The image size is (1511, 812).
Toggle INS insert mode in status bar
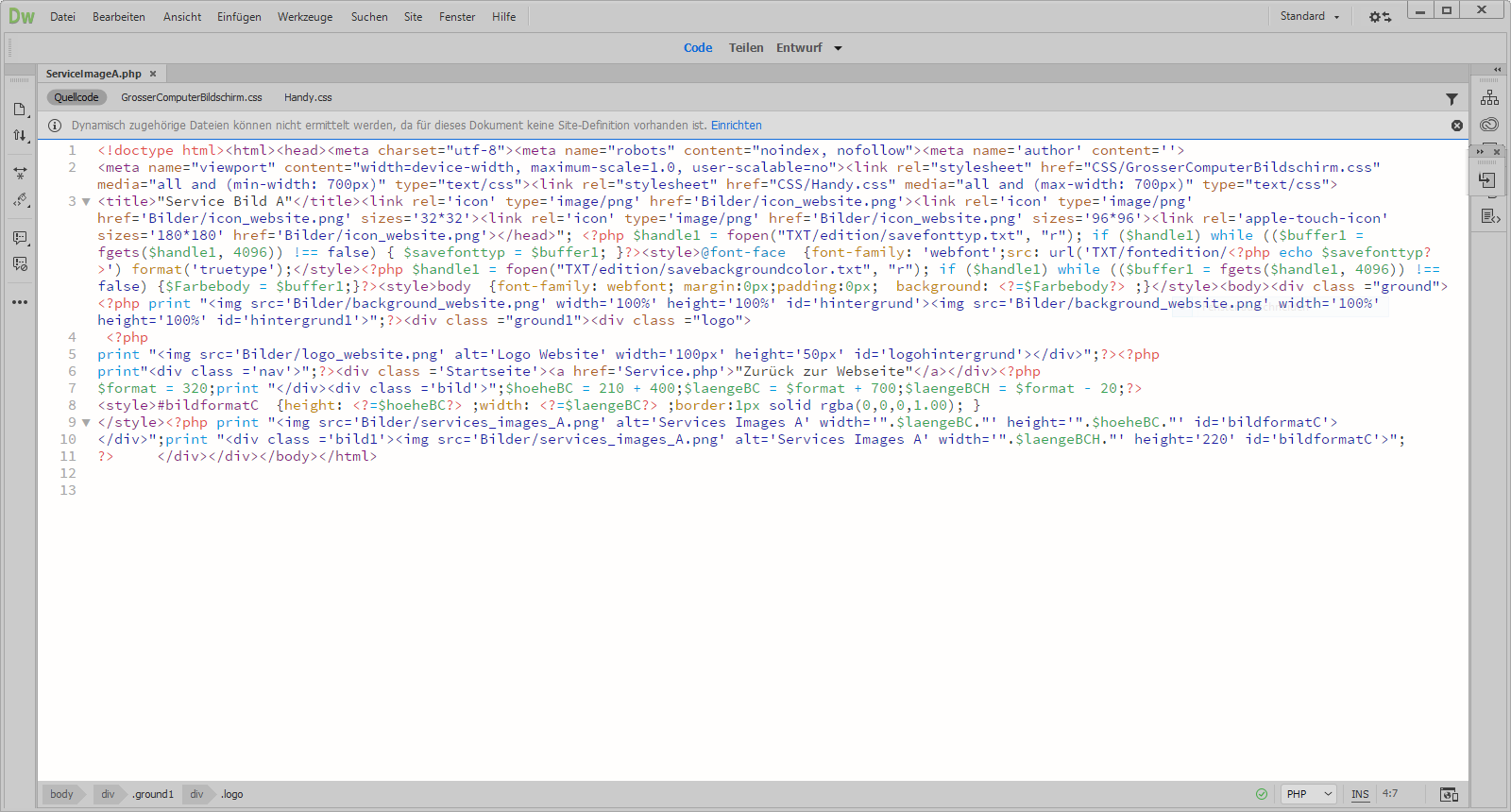[1360, 794]
